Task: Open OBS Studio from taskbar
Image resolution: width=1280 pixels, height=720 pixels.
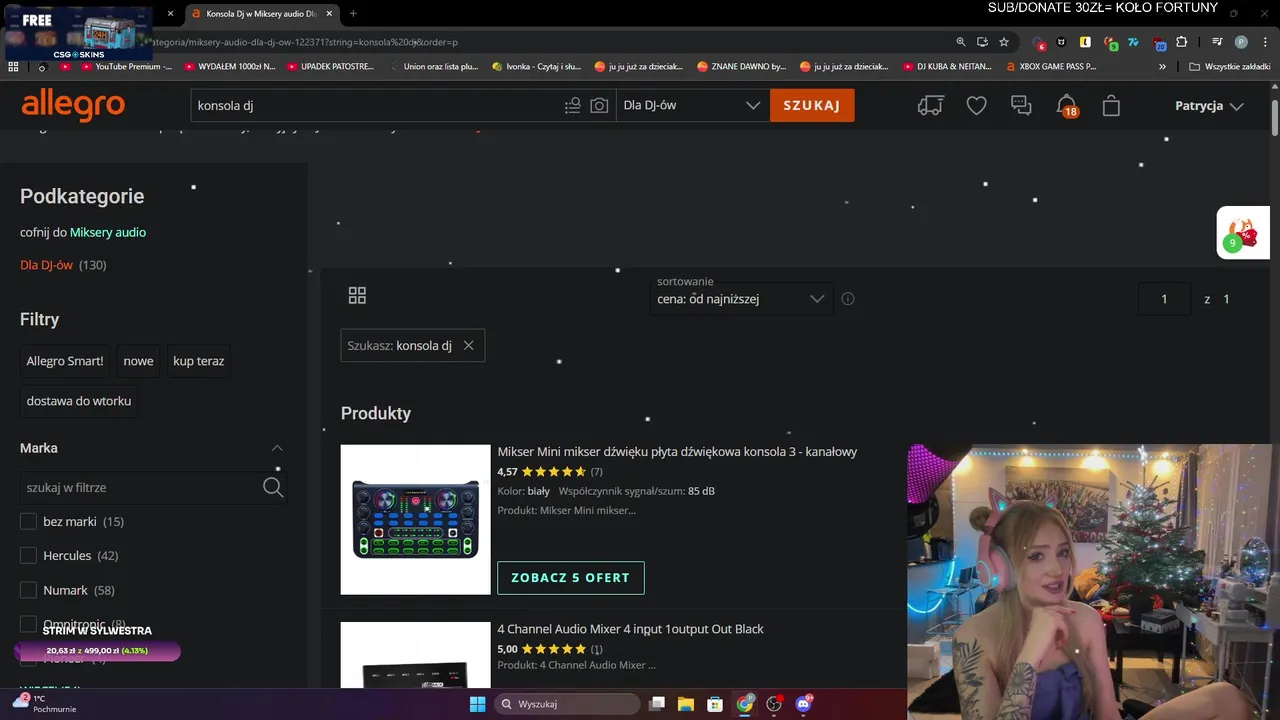Action: tap(774, 703)
